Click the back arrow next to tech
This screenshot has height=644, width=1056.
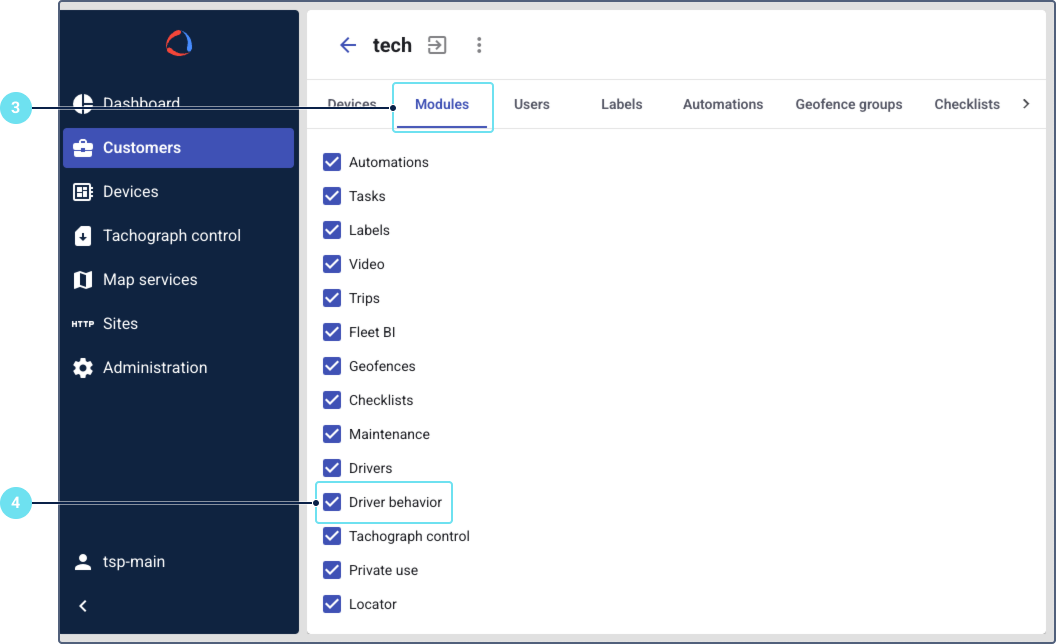tap(348, 45)
